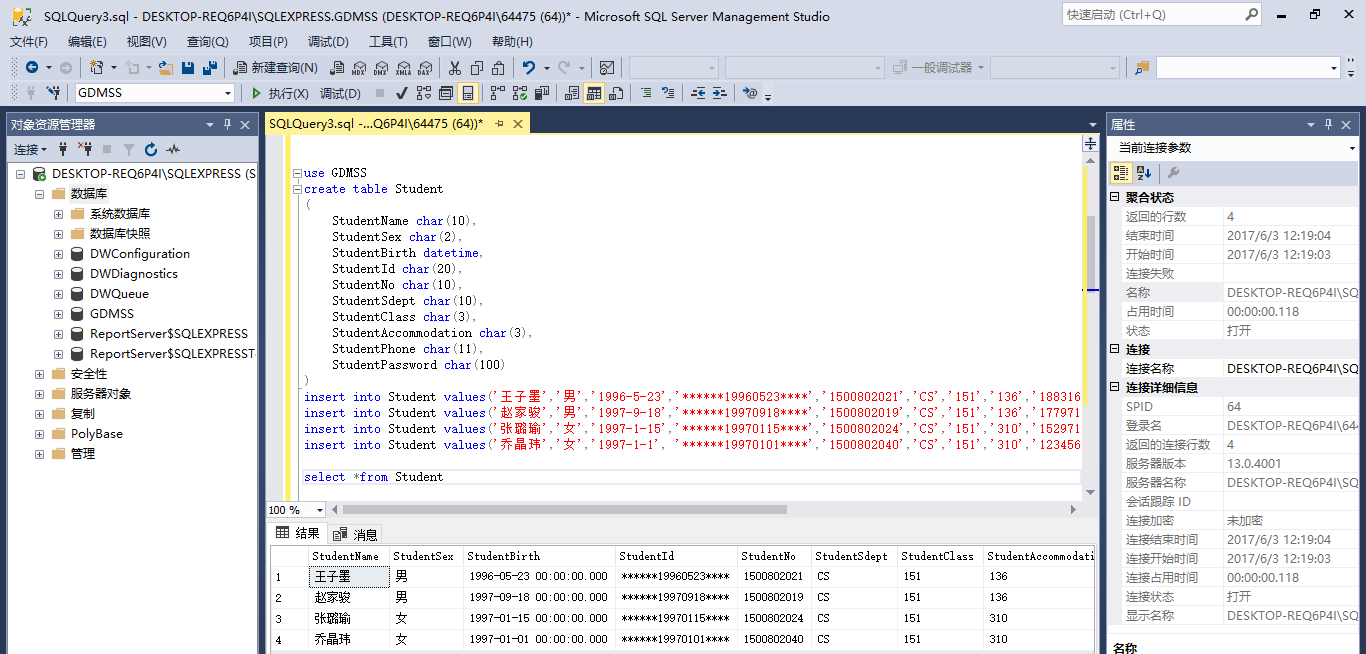Viewport: 1366px width, 654px height.
Task: Toggle Include Client Statistics
Action: pyautogui.click(x=541, y=93)
